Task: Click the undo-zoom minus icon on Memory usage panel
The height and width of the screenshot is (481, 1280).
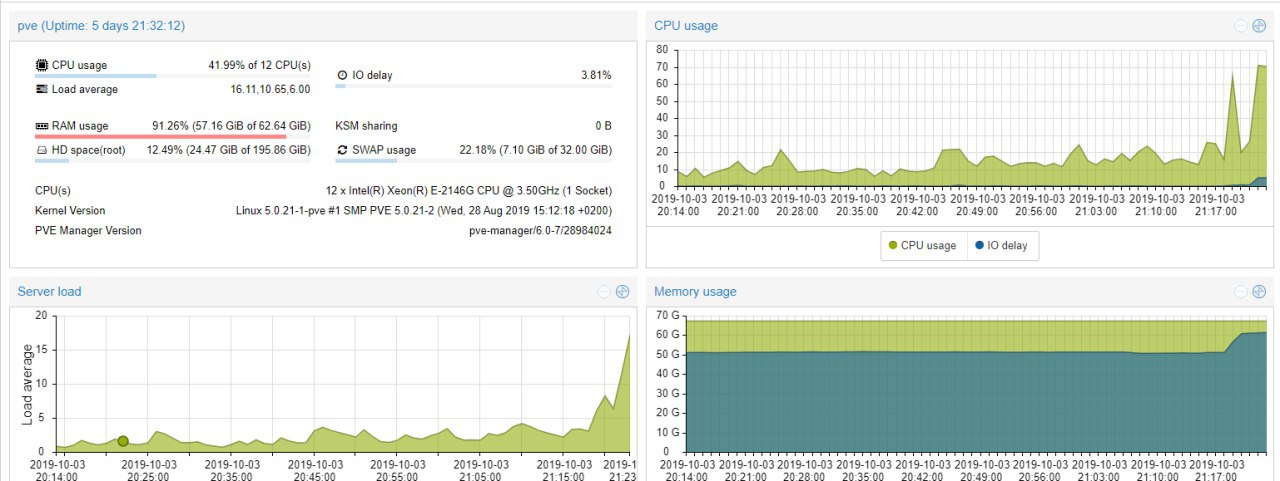Action: click(x=1241, y=292)
